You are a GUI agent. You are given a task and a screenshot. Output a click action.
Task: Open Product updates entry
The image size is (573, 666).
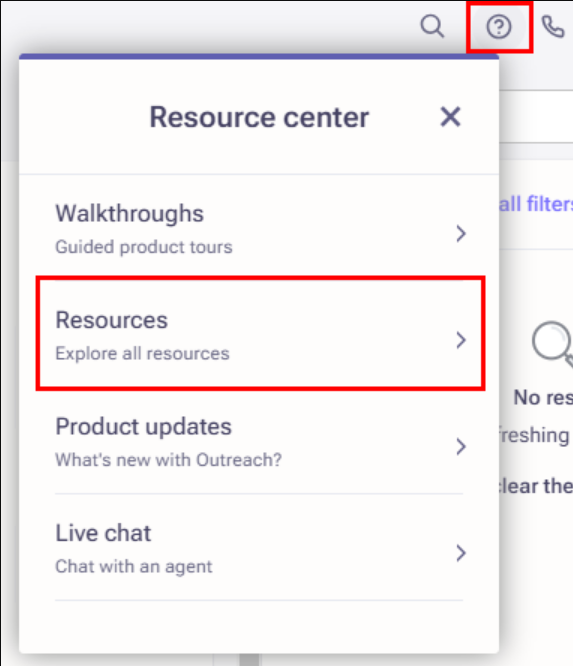pos(259,442)
